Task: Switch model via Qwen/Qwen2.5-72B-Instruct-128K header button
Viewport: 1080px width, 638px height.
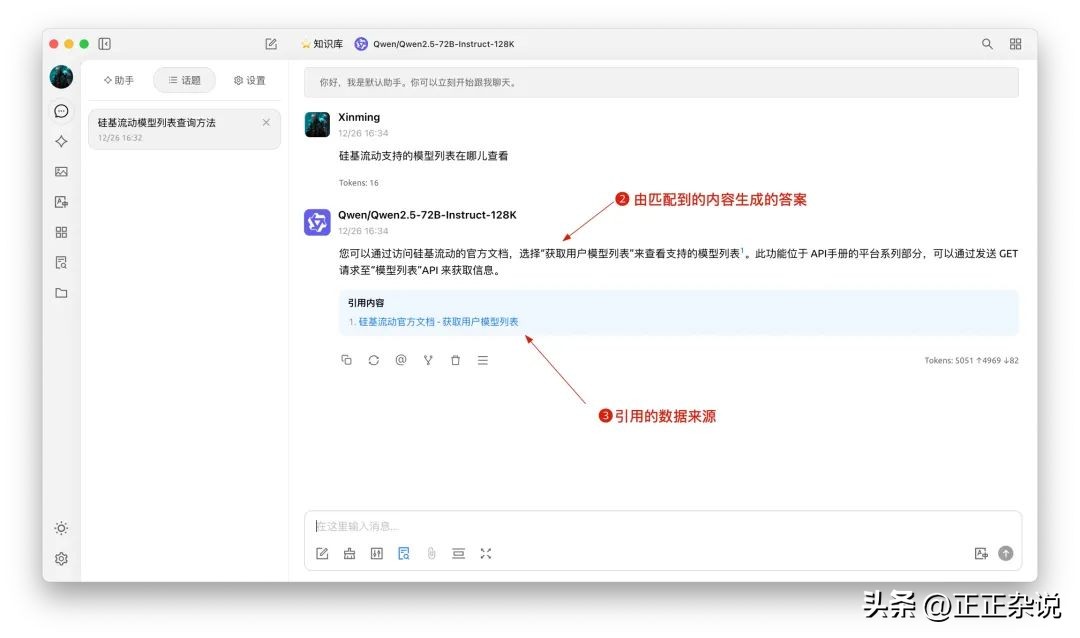Action: [435, 44]
